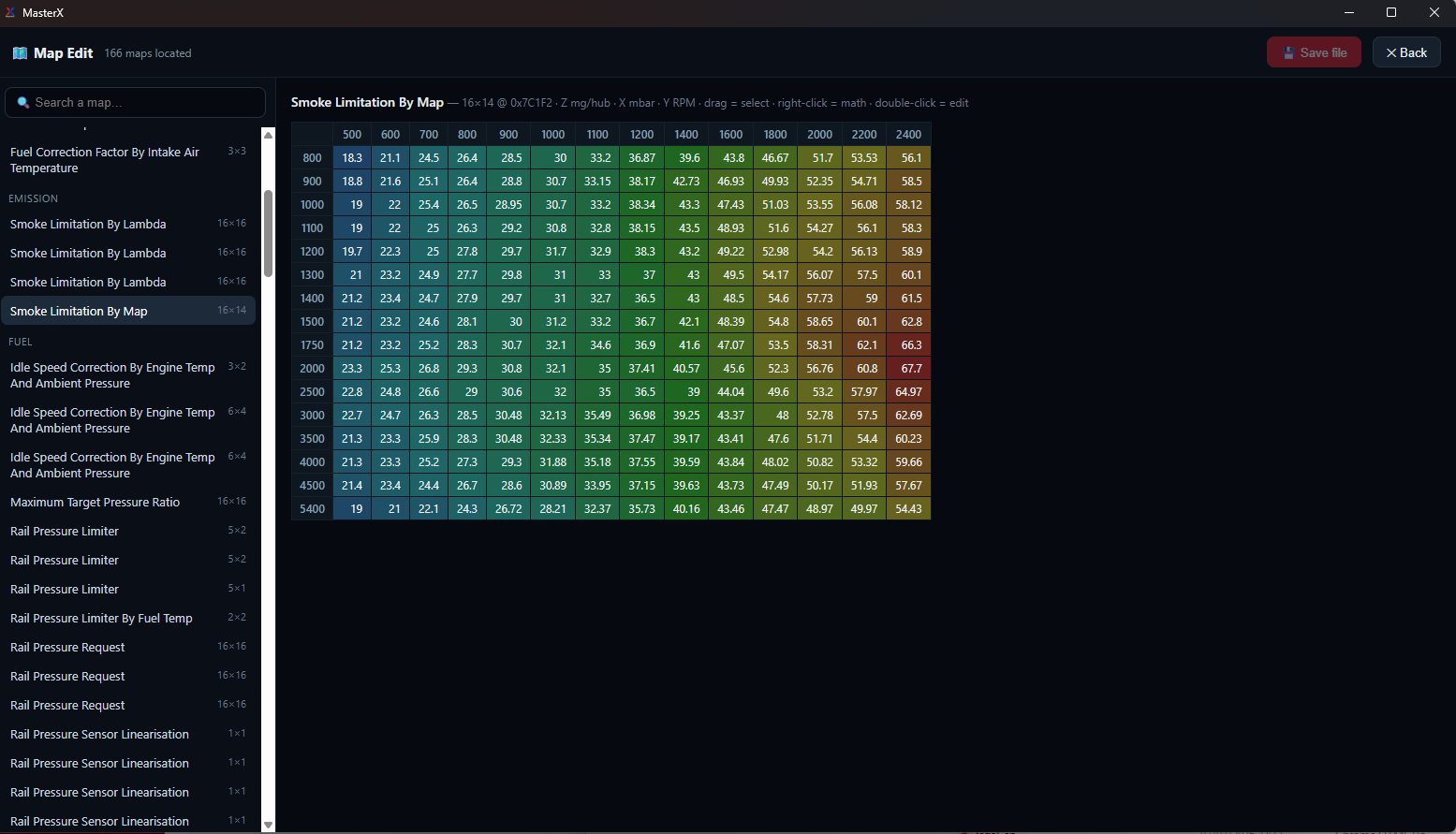Click the Save file button
The height and width of the screenshot is (834, 1456).
[1314, 52]
